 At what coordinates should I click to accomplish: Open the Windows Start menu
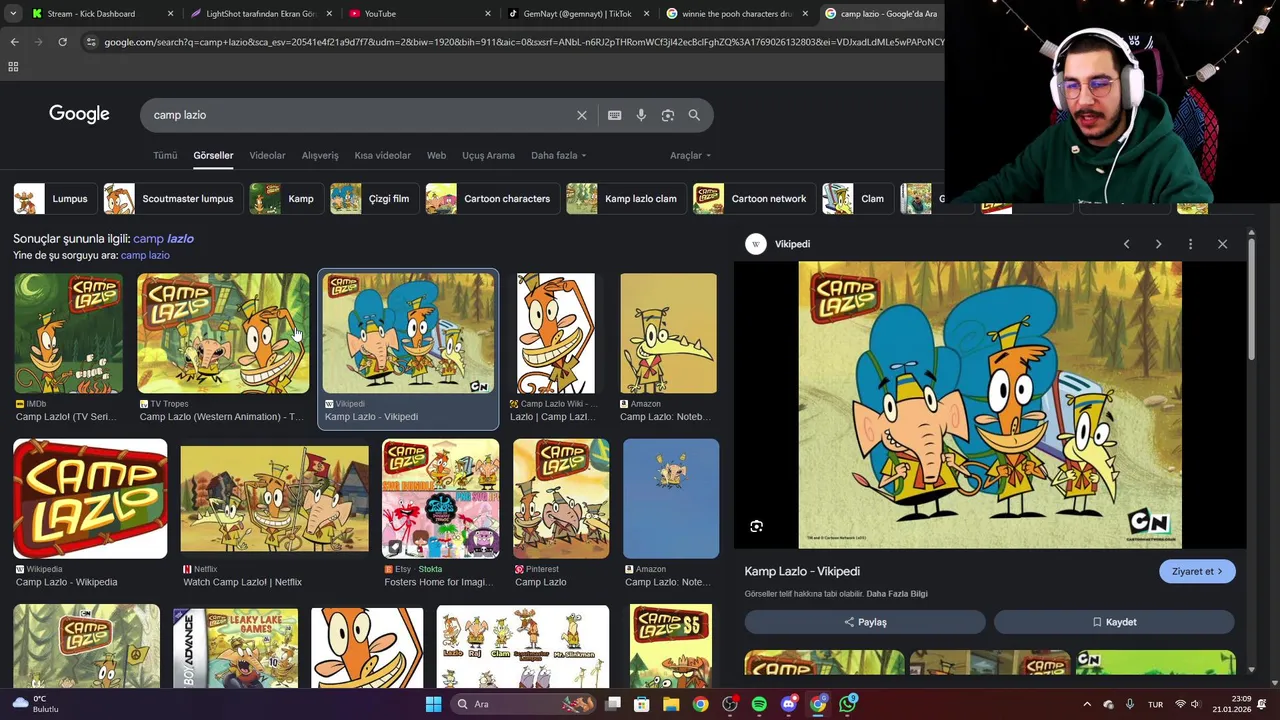[x=433, y=704]
